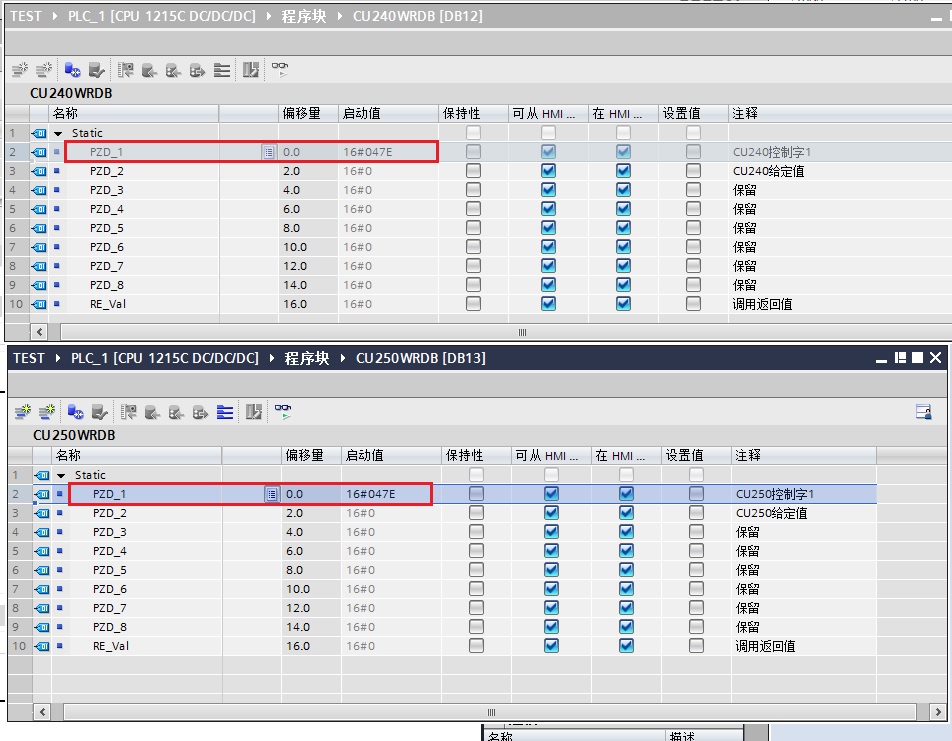Image resolution: width=952 pixels, height=741 pixels.
Task: Click display format icon beside PZD_1 in CU250WRDB
Action: [x=272, y=494]
